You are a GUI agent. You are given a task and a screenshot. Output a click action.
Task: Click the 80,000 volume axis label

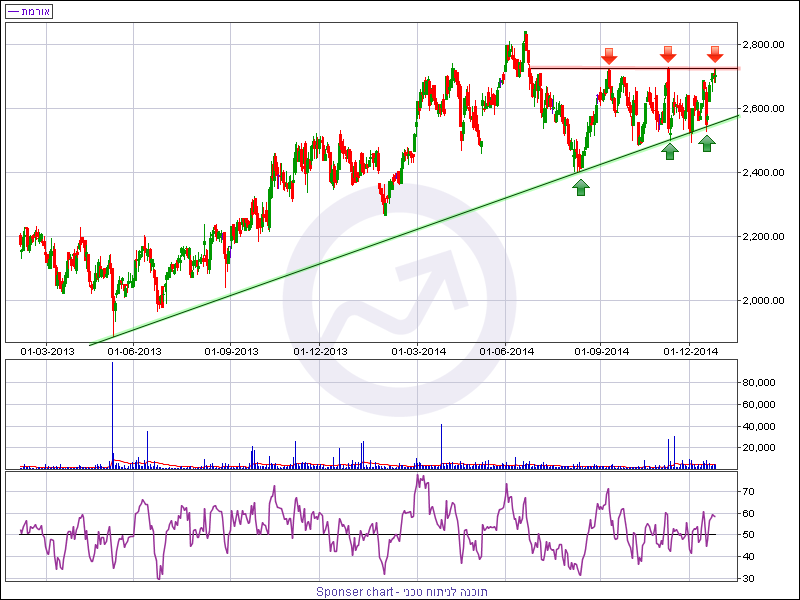pyautogui.click(x=759, y=383)
